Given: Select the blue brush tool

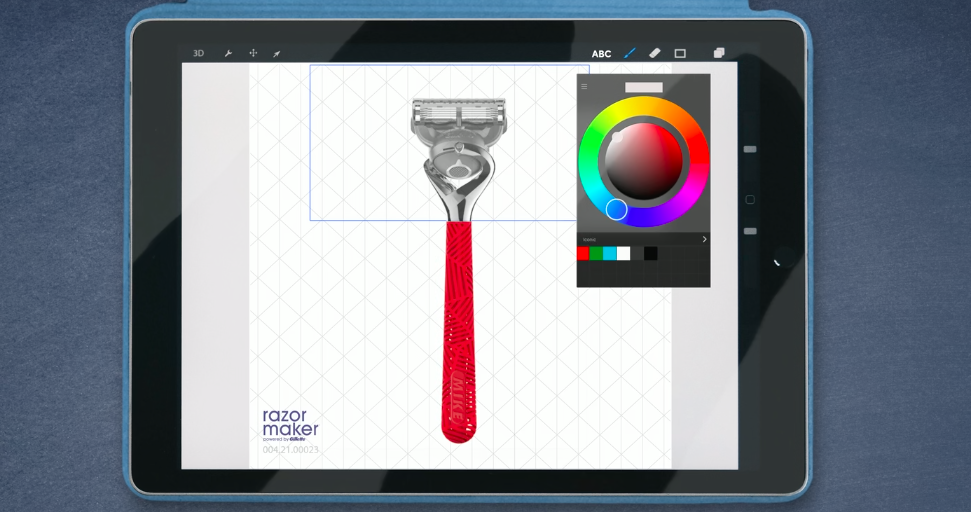Looking at the screenshot, I should [x=629, y=53].
